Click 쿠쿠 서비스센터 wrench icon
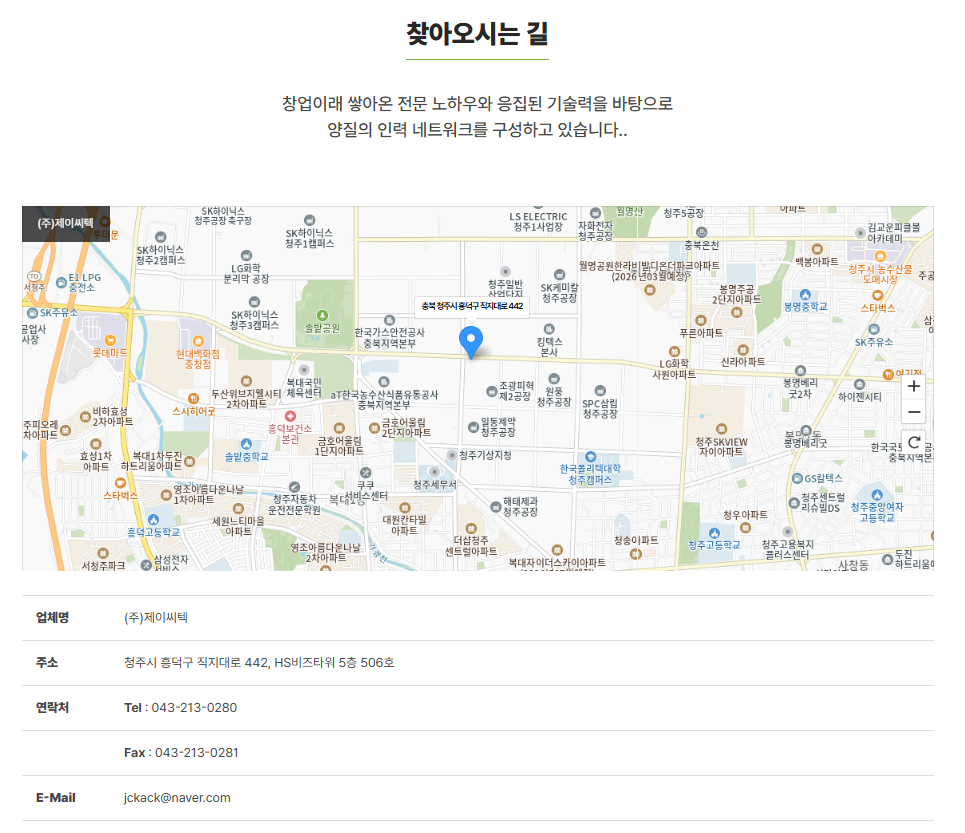Image resolution: width=965 pixels, height=833 pixels. tap(366, 472)
